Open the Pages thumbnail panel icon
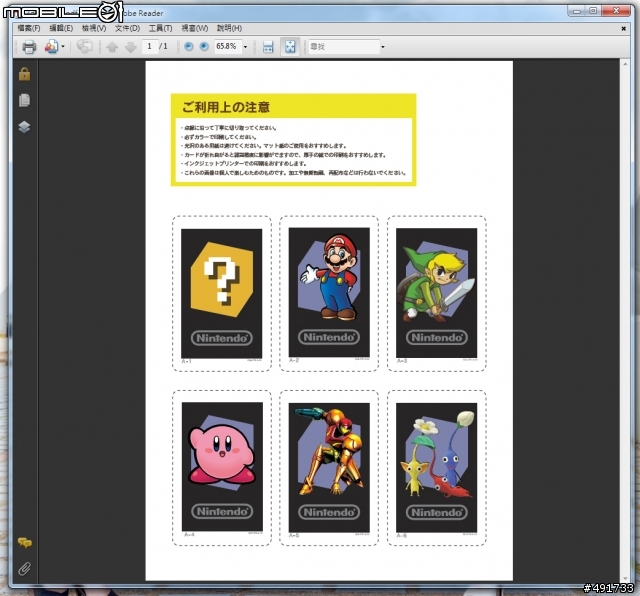Screen dimensions: 640x596 tap(24, 100)
